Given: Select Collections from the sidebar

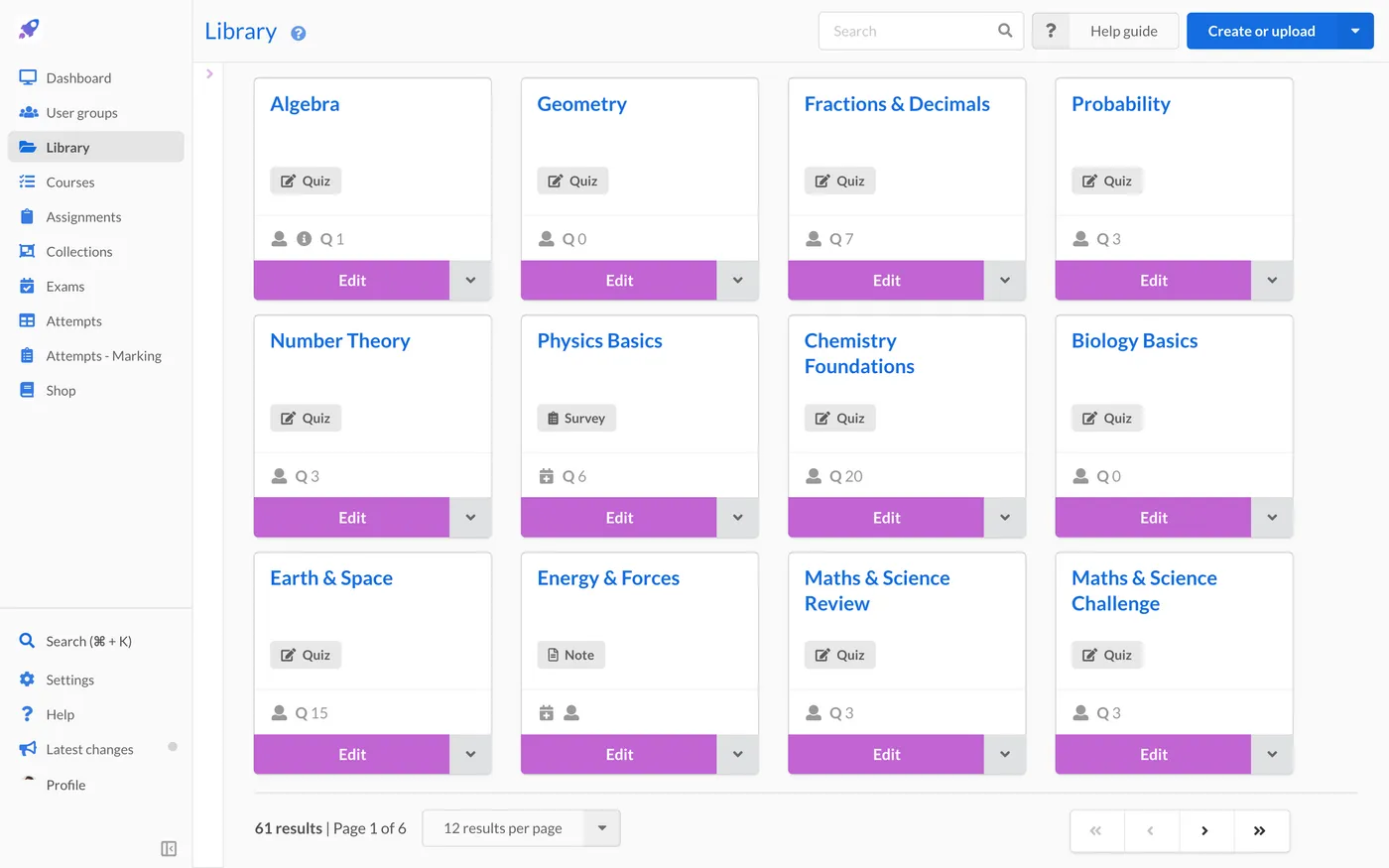Looking at the screenshot, I should click(79, 252).
